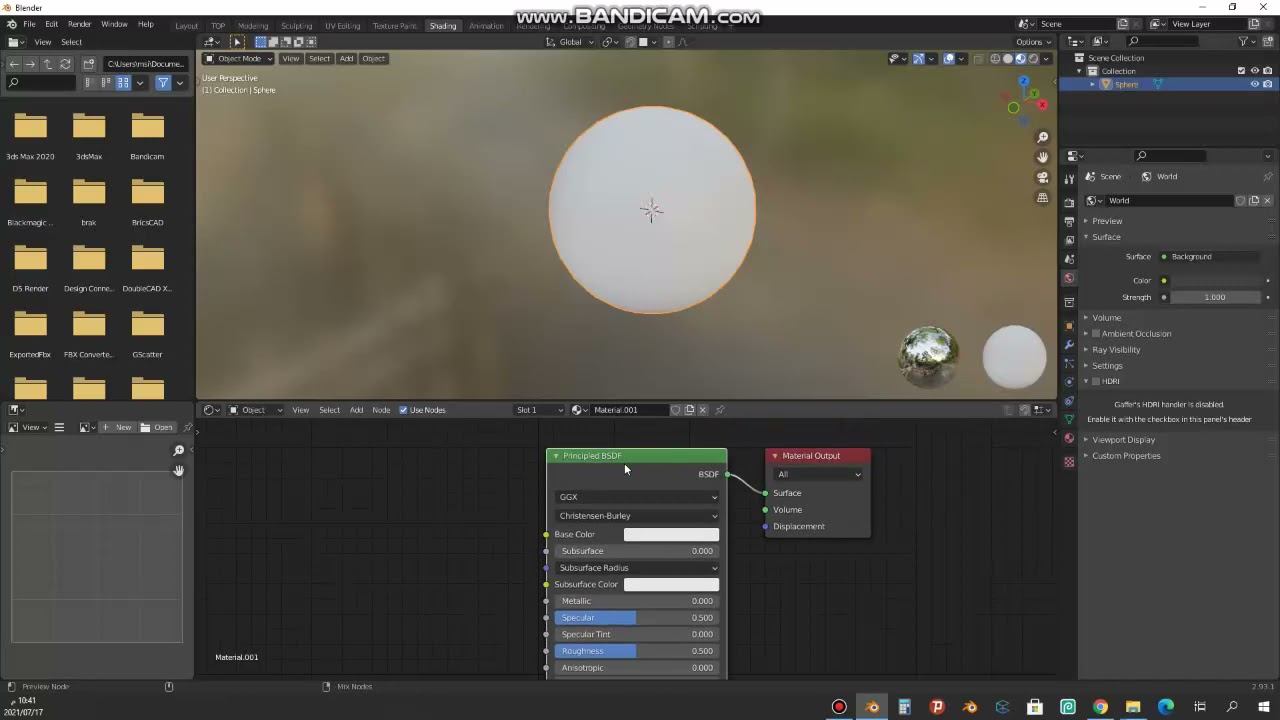
Task: Toggle viewport overlays button
Action: click(x=949, y=59)
